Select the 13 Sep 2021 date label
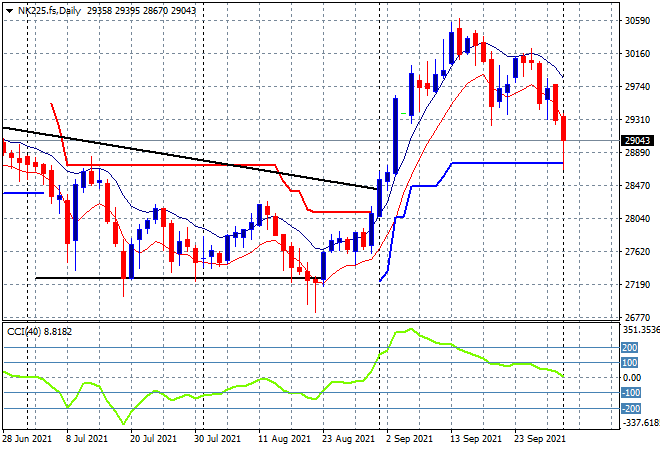The width and height of the screenshot is (660, 450). [476, 439]
